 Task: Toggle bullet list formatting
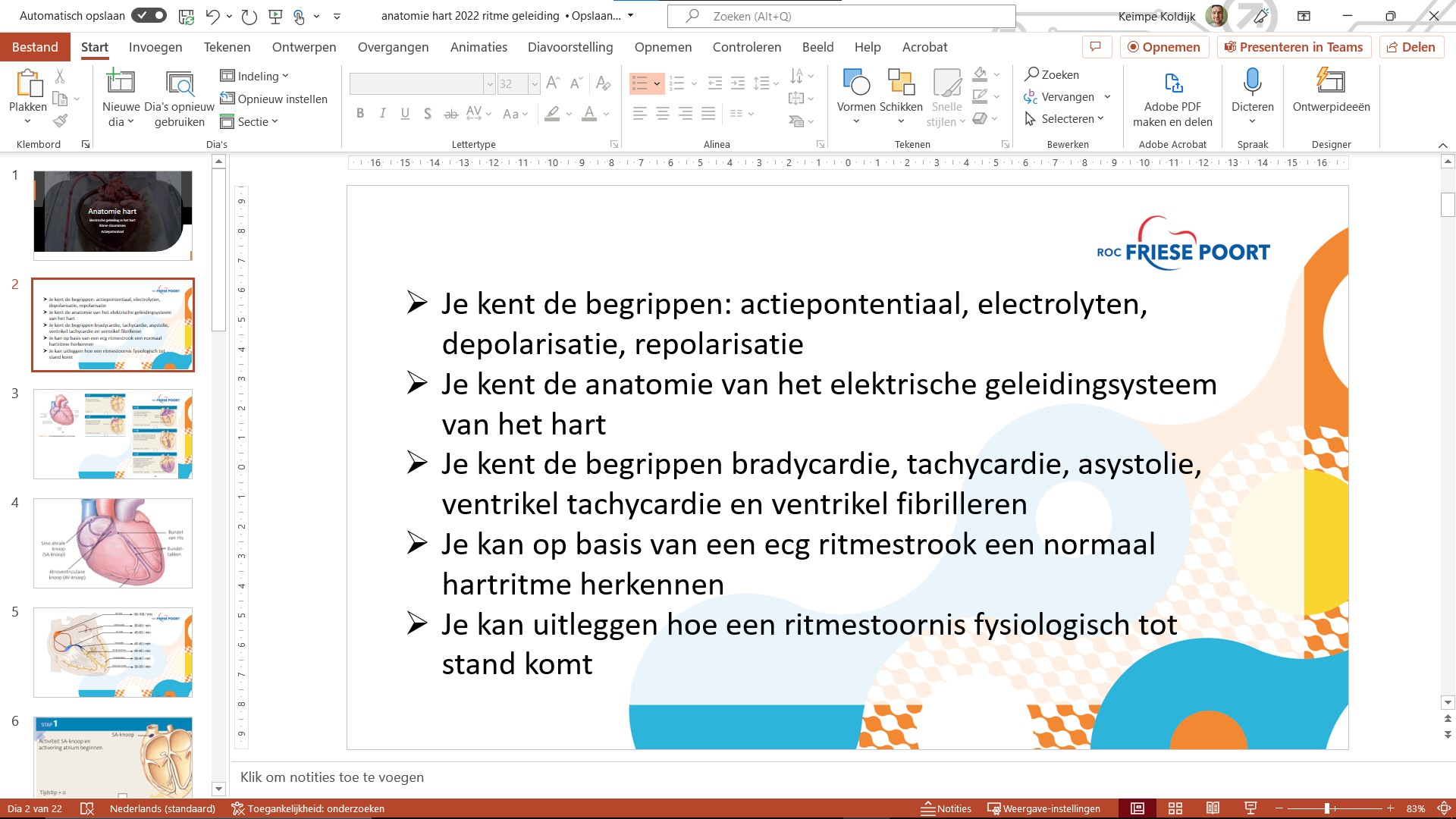639,83
